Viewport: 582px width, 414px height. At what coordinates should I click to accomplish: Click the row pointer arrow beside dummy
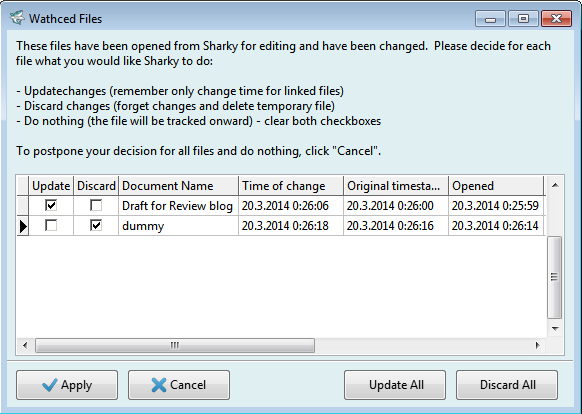coord(23,226)
